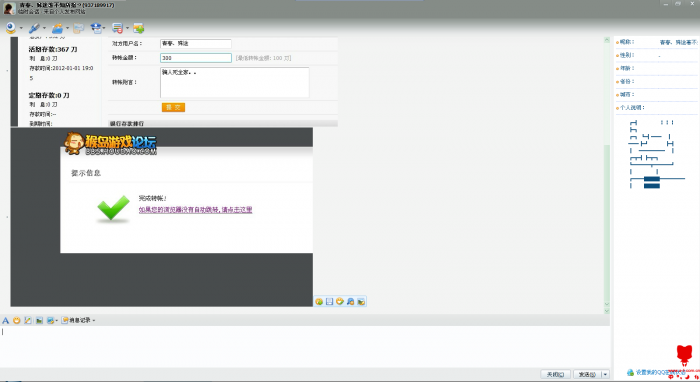Click the send picture icon in input toolbar
This screenshot has height=382, width=700.
(39, 320)
